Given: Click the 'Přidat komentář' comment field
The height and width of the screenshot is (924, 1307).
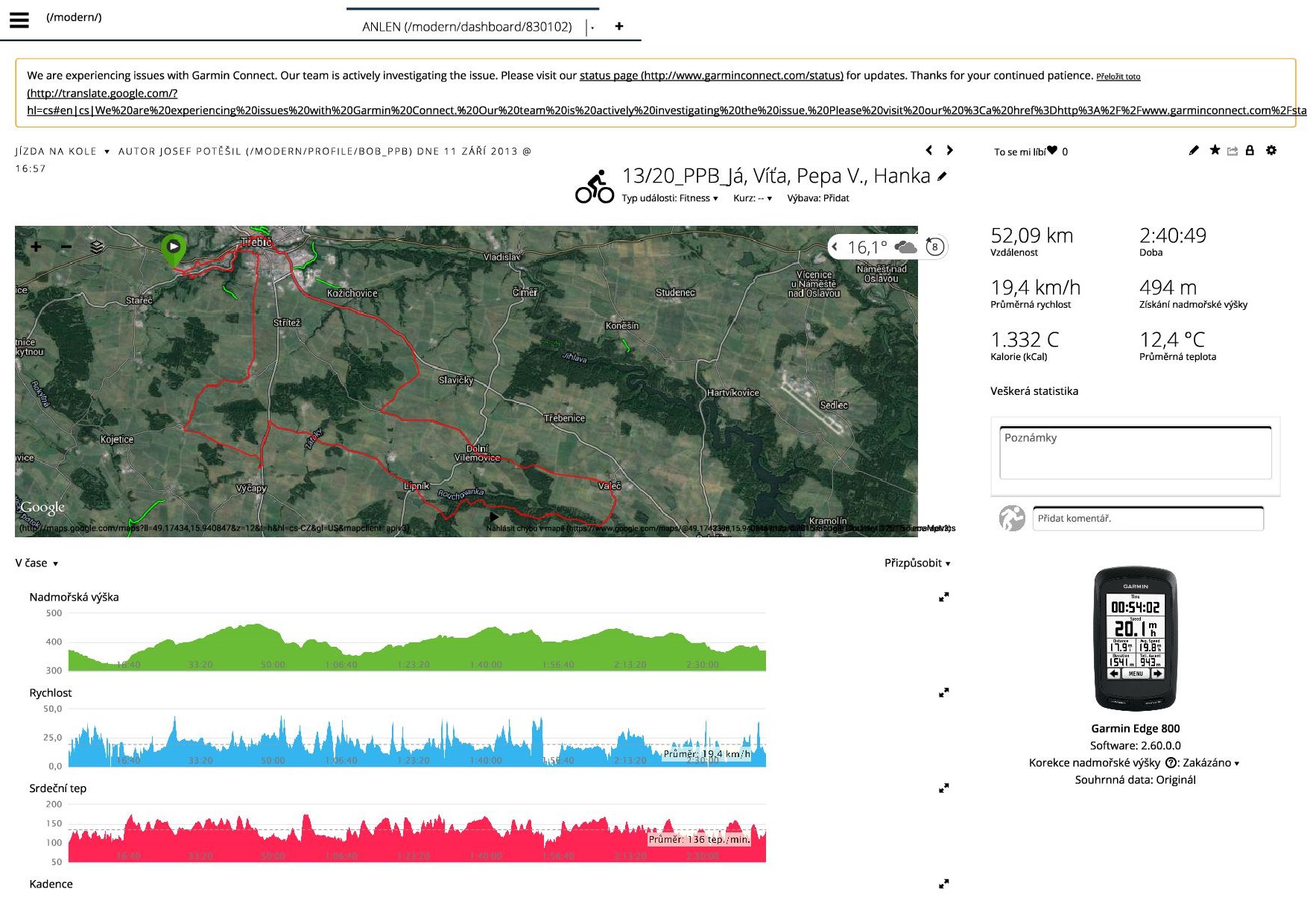Looking at the screenshot, I should 1148,519.
